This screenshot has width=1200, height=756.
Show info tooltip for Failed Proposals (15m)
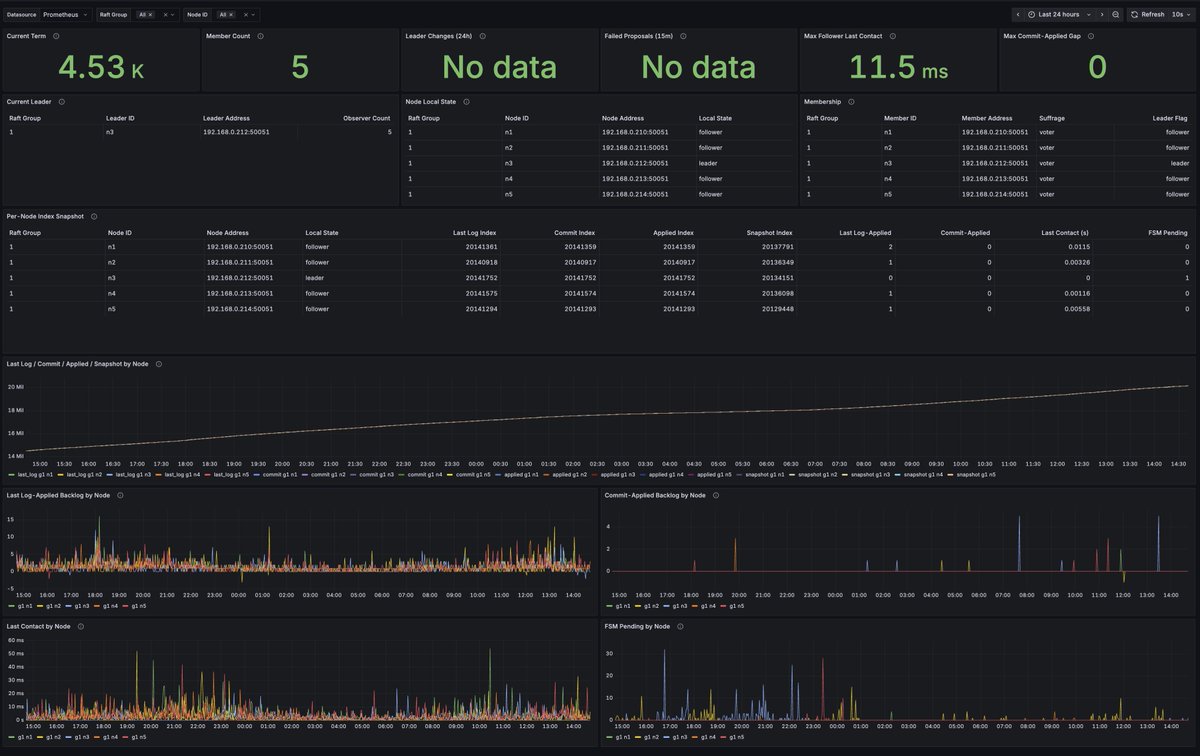(x=683, y=36)
